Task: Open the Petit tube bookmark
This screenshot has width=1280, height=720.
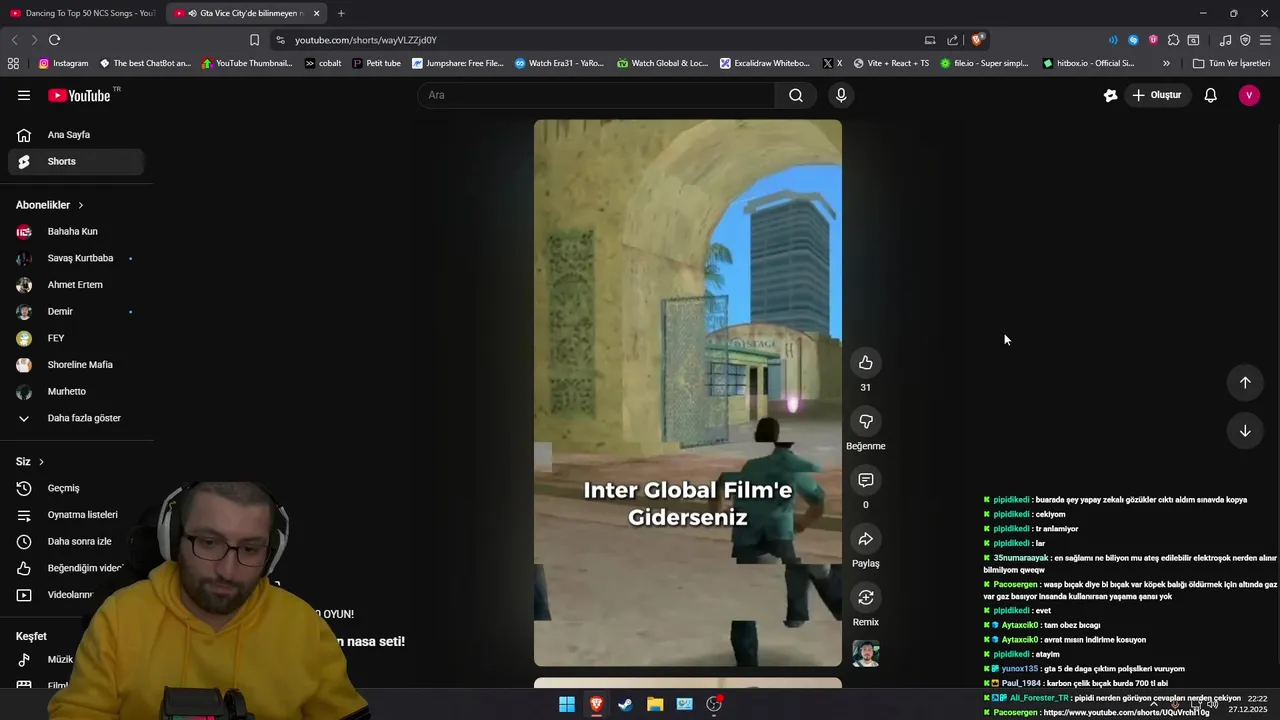Action: (377, 63)
